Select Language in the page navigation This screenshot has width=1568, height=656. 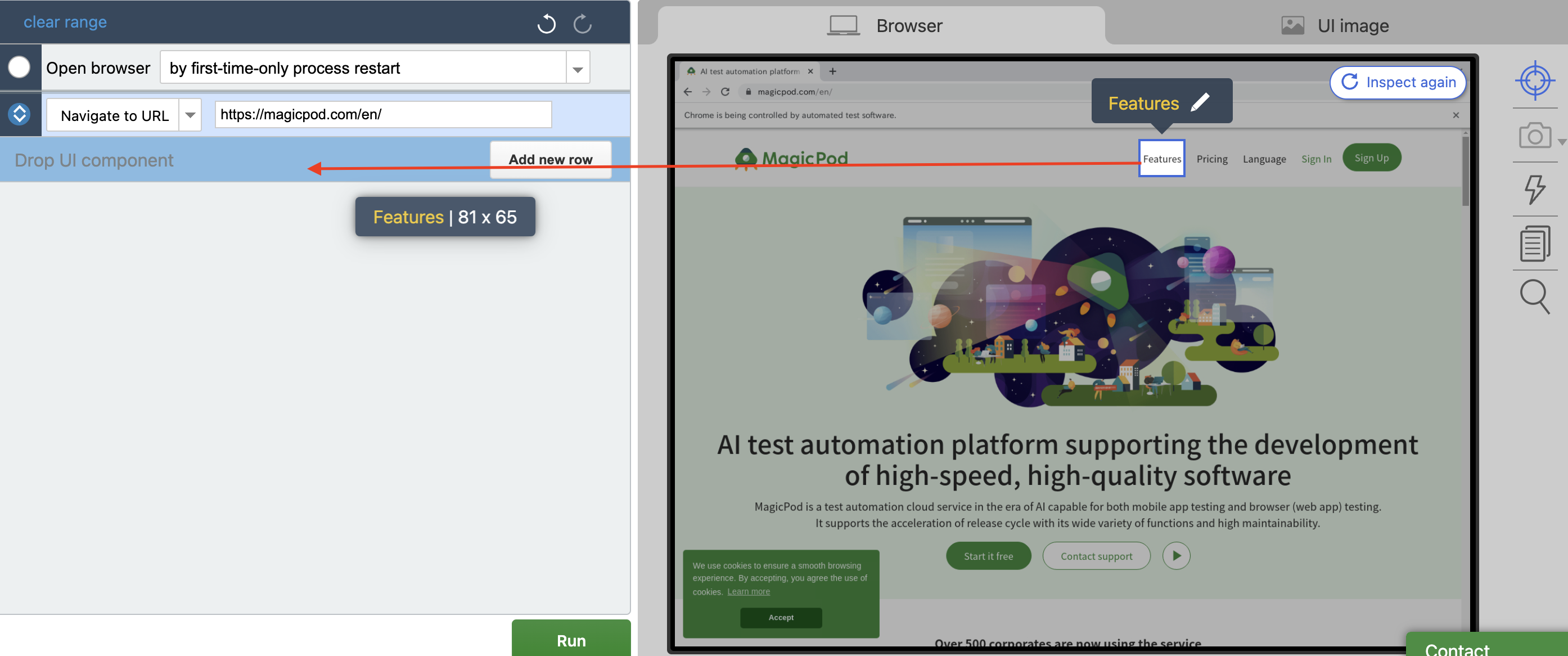point(1264,159)
